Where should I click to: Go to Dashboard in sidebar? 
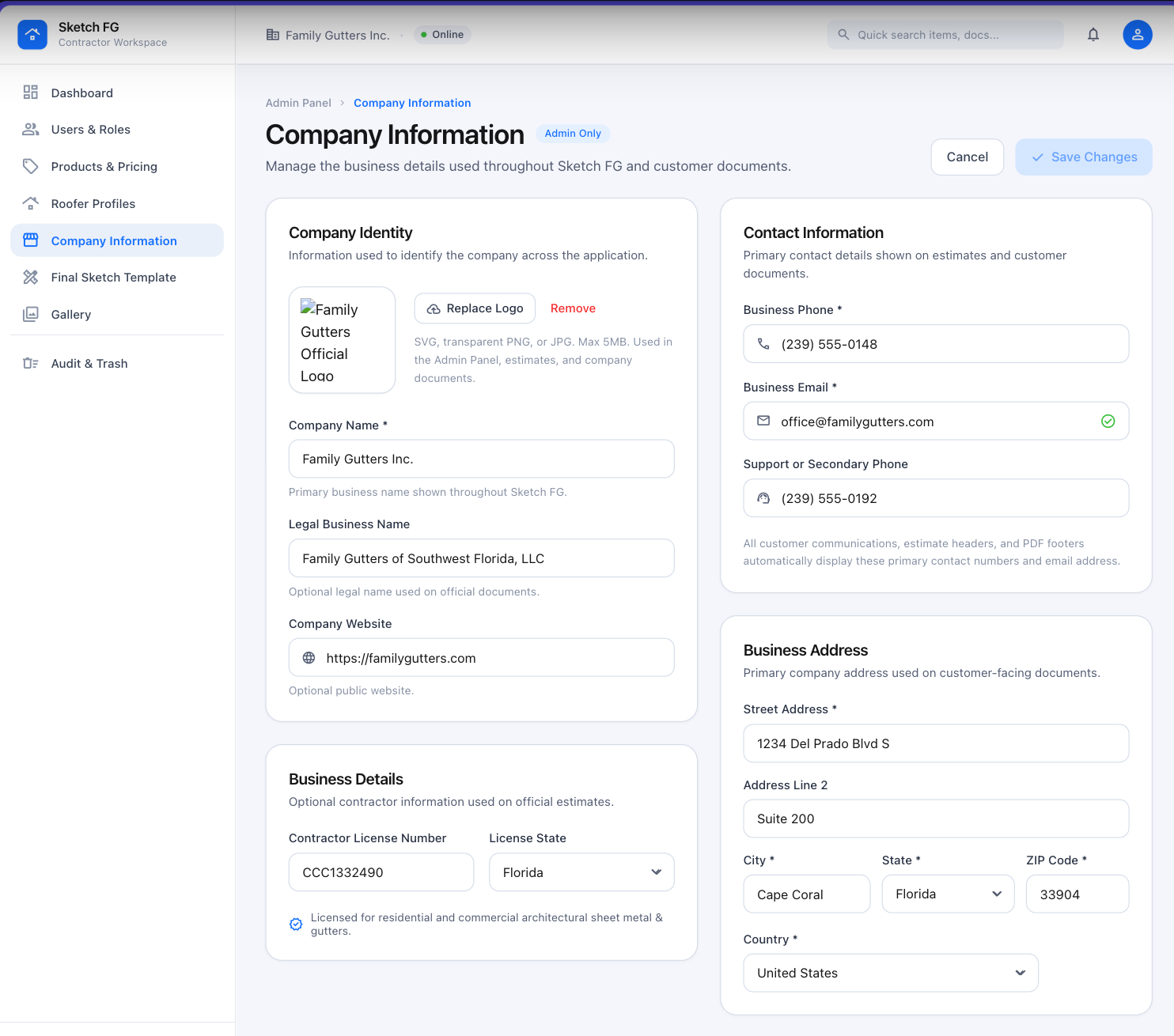[117, 93]
